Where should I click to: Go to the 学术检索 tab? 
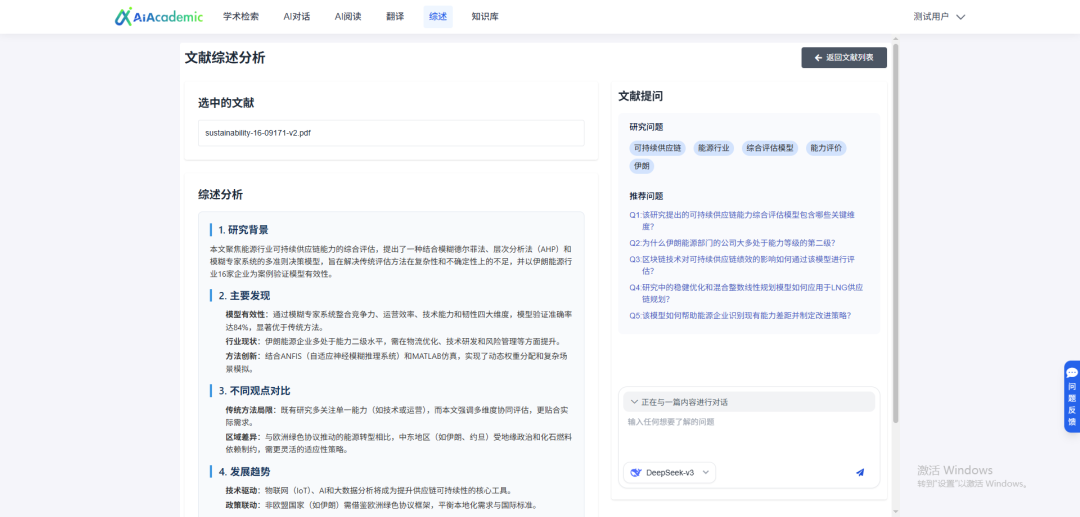(240, 17)
